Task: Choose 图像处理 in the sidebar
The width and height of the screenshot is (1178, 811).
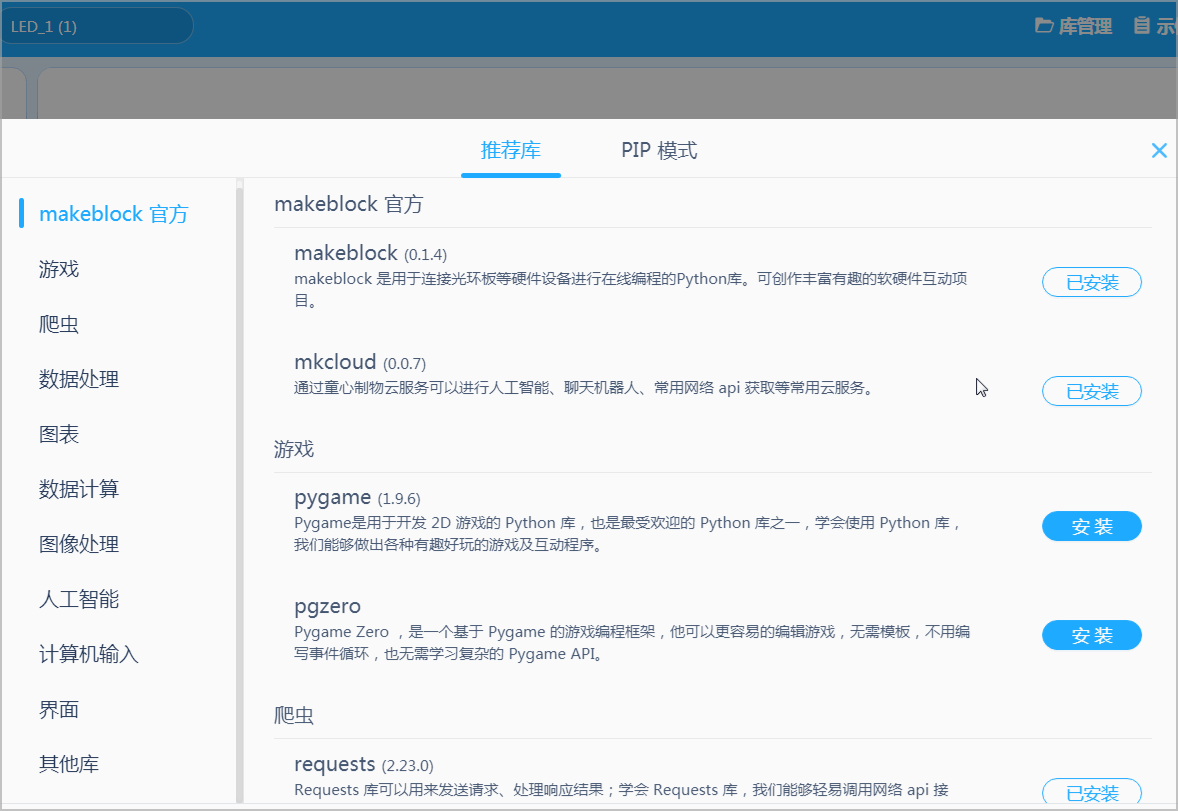Action: [79, 543]
